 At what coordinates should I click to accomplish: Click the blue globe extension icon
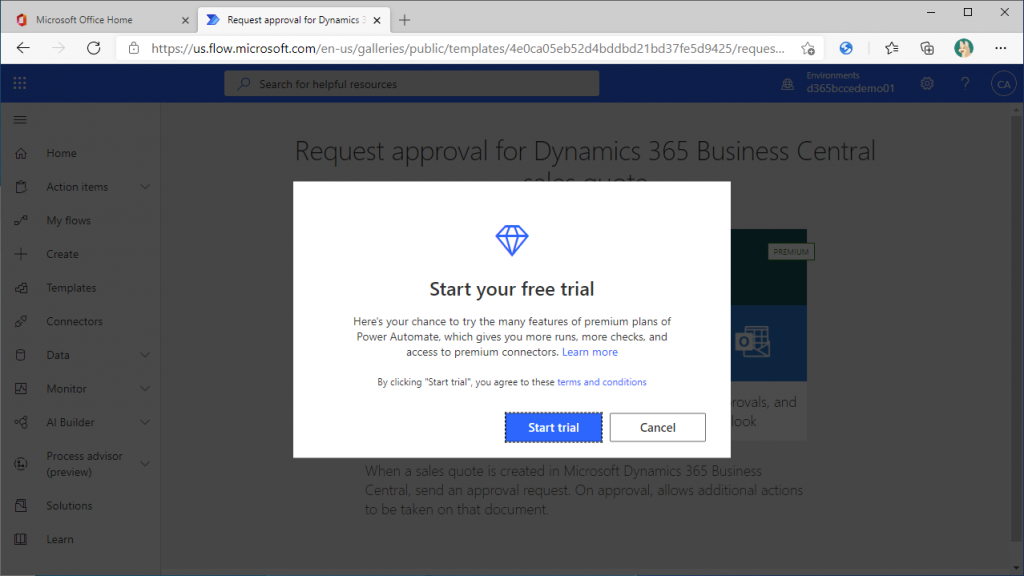coord(846,48)
